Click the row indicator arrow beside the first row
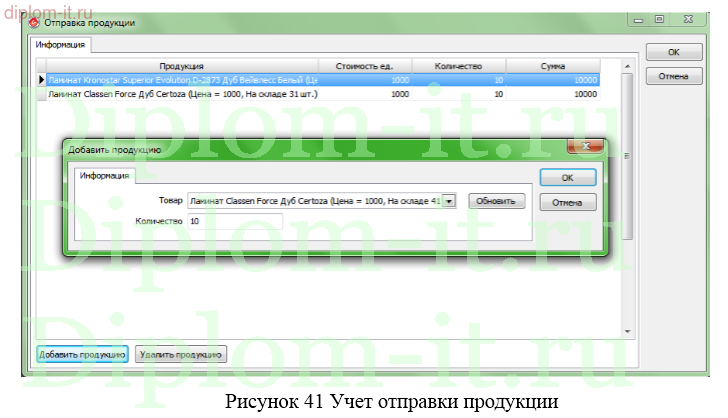Image resolution: width=728 pixels, height=418 pixels. (41, 80)
